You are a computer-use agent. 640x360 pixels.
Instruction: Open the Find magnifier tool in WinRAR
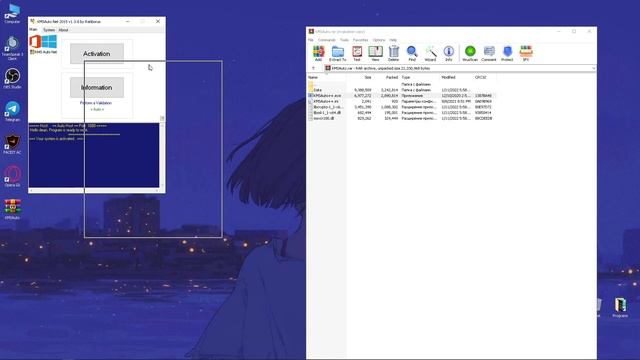[x=412, y=53]
